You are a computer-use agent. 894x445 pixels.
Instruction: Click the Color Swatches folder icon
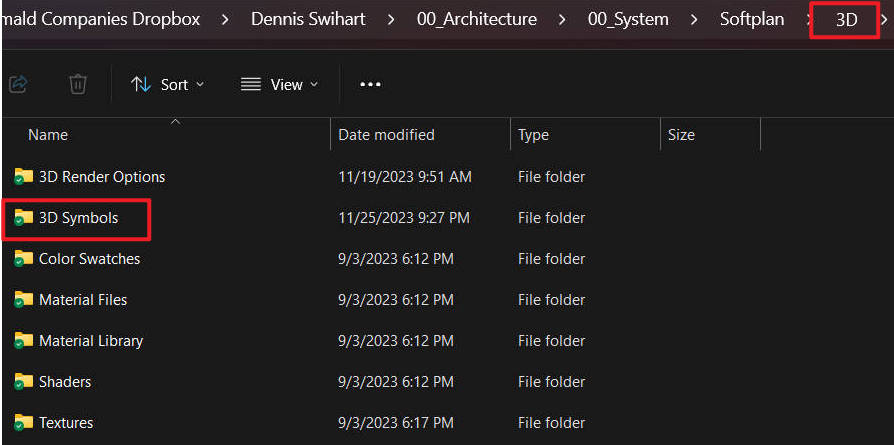pos(24,259)
